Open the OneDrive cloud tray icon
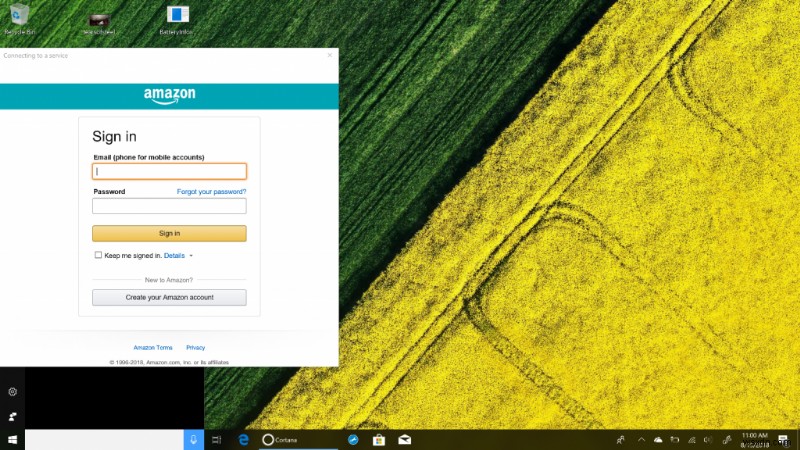 click(658, 440)
